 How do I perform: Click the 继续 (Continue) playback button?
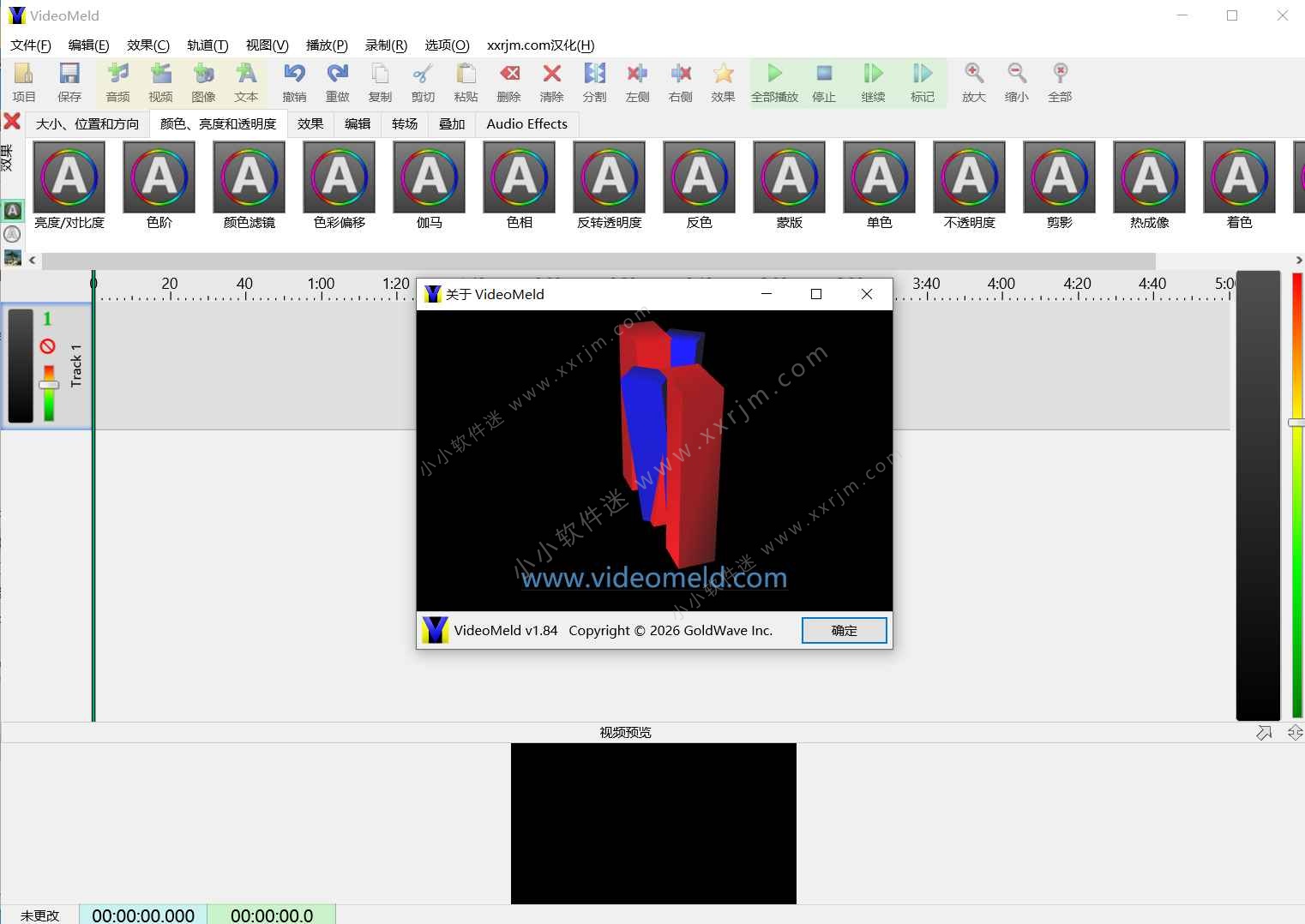click(873, 83)
